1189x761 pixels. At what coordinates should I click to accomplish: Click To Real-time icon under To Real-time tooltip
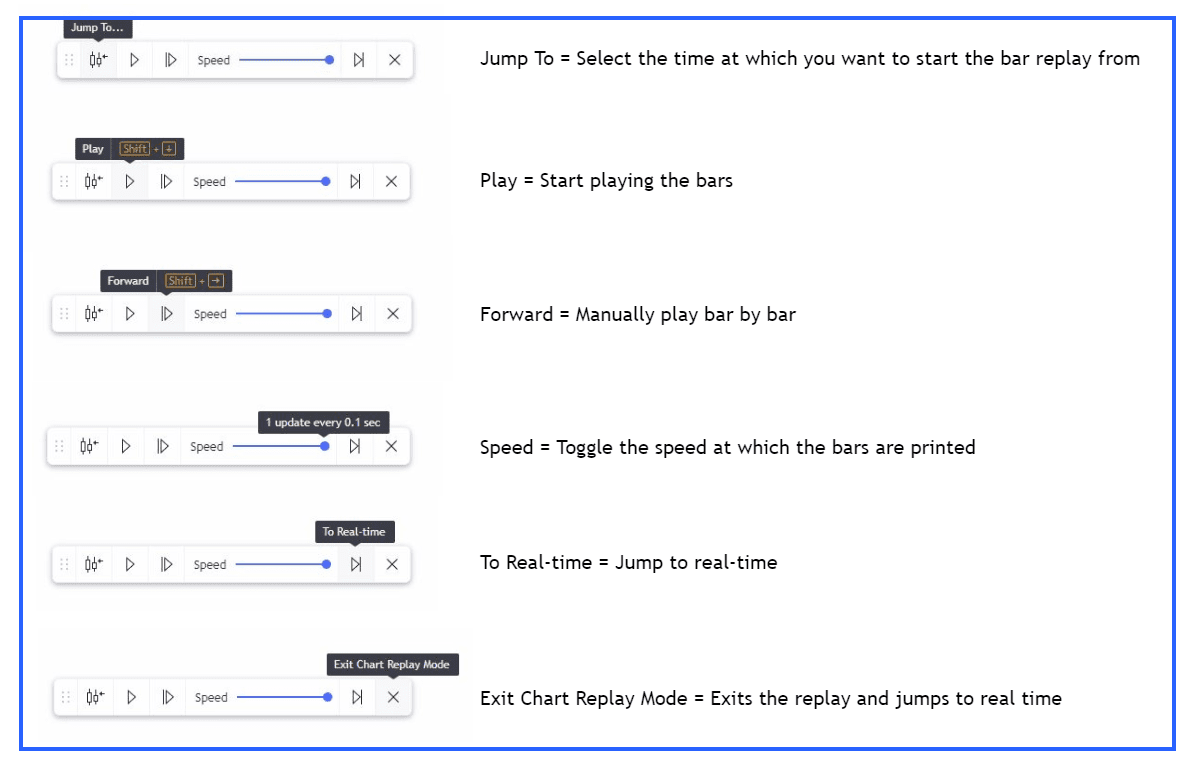tap(356, 565)
